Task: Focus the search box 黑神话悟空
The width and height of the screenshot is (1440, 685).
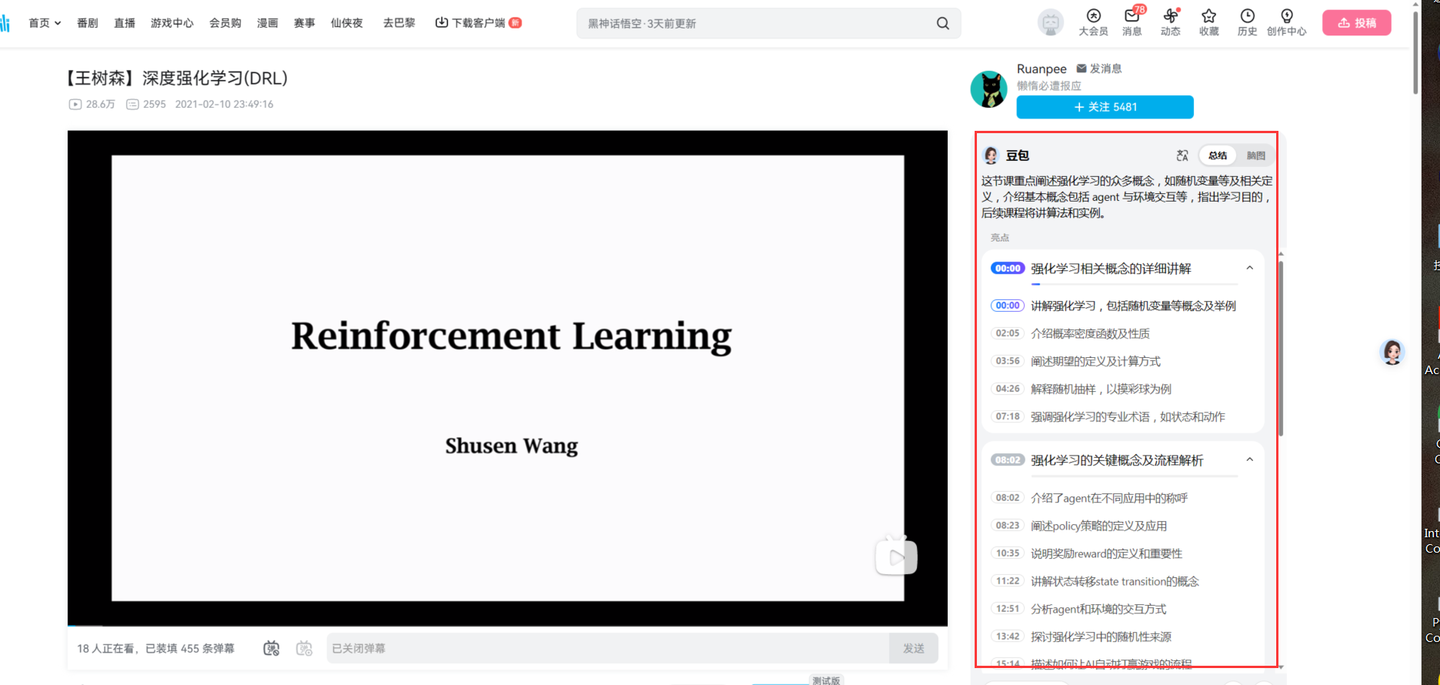Action: [x=755, y=23]
